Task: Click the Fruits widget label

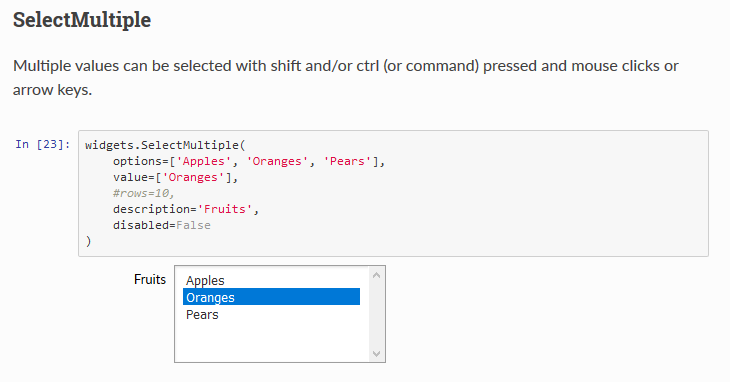Action: coord(150,279)
